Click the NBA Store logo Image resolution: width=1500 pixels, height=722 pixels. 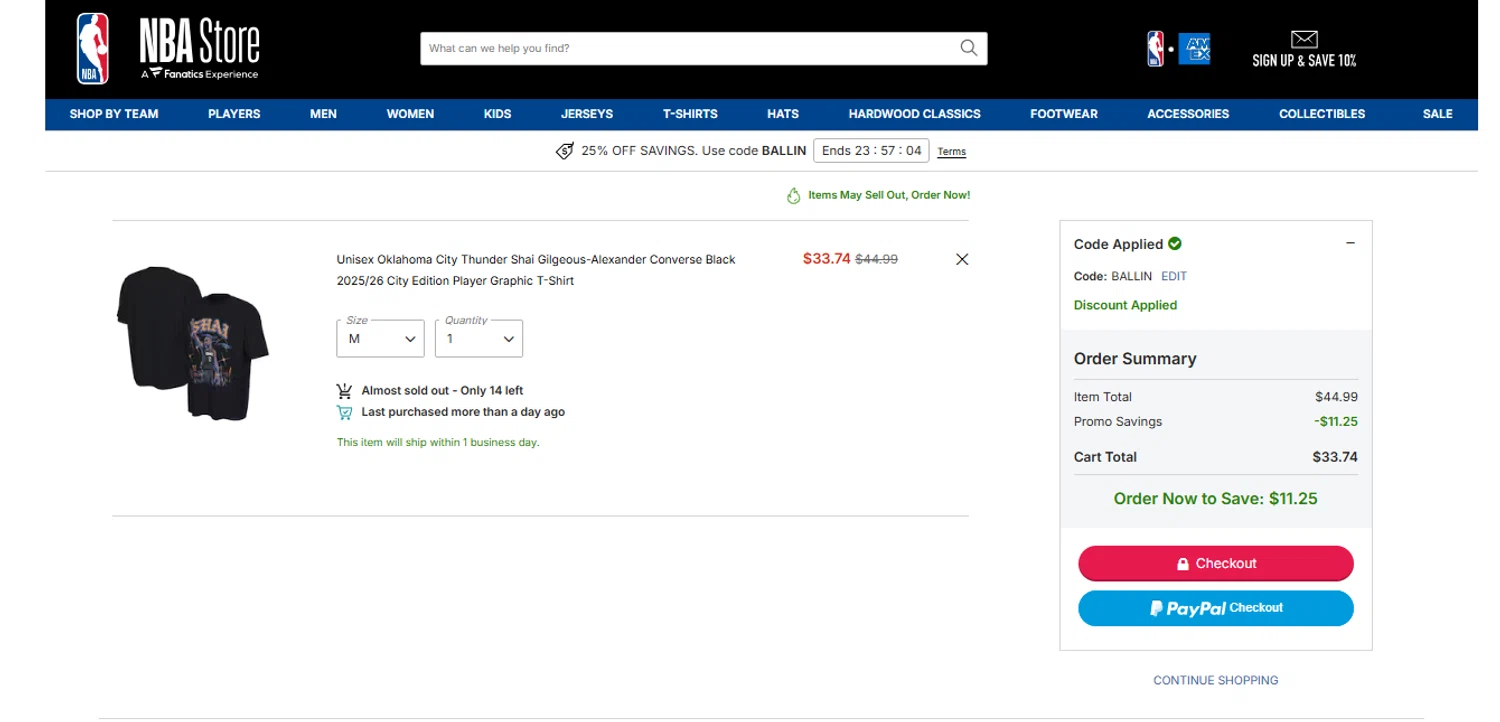coord(168,48)
